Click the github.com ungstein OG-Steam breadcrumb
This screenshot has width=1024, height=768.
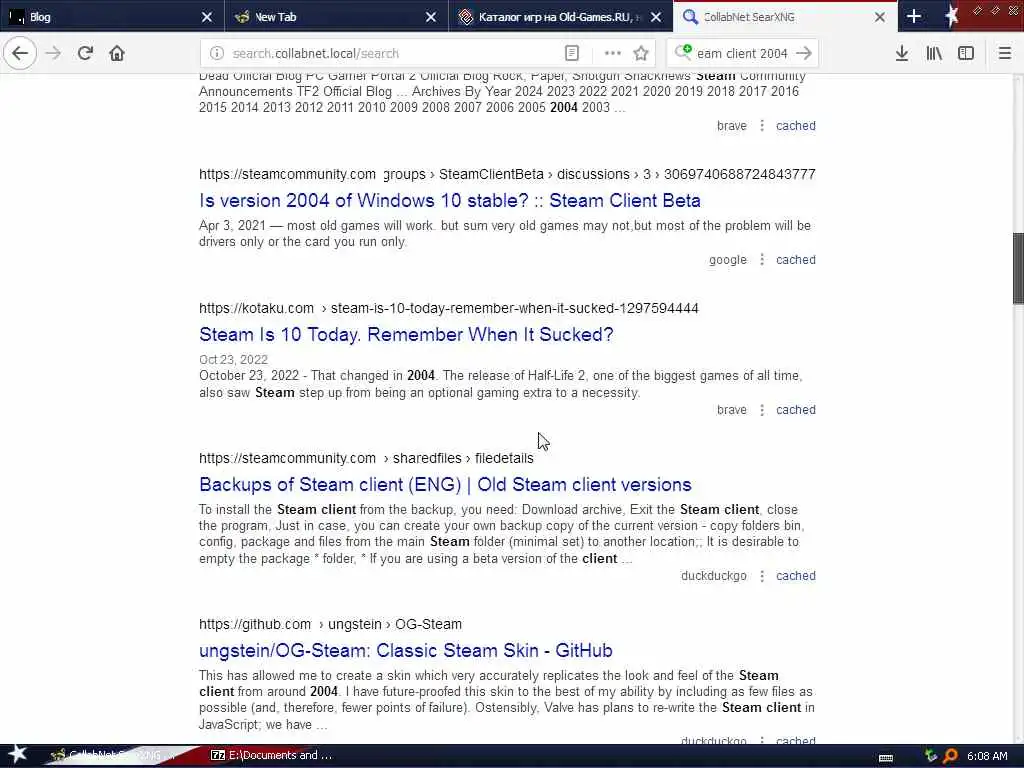point(330,624)
